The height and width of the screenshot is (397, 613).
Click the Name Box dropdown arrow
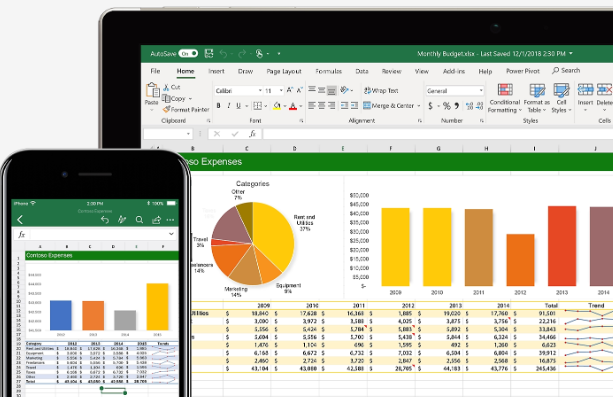point(188,134)
